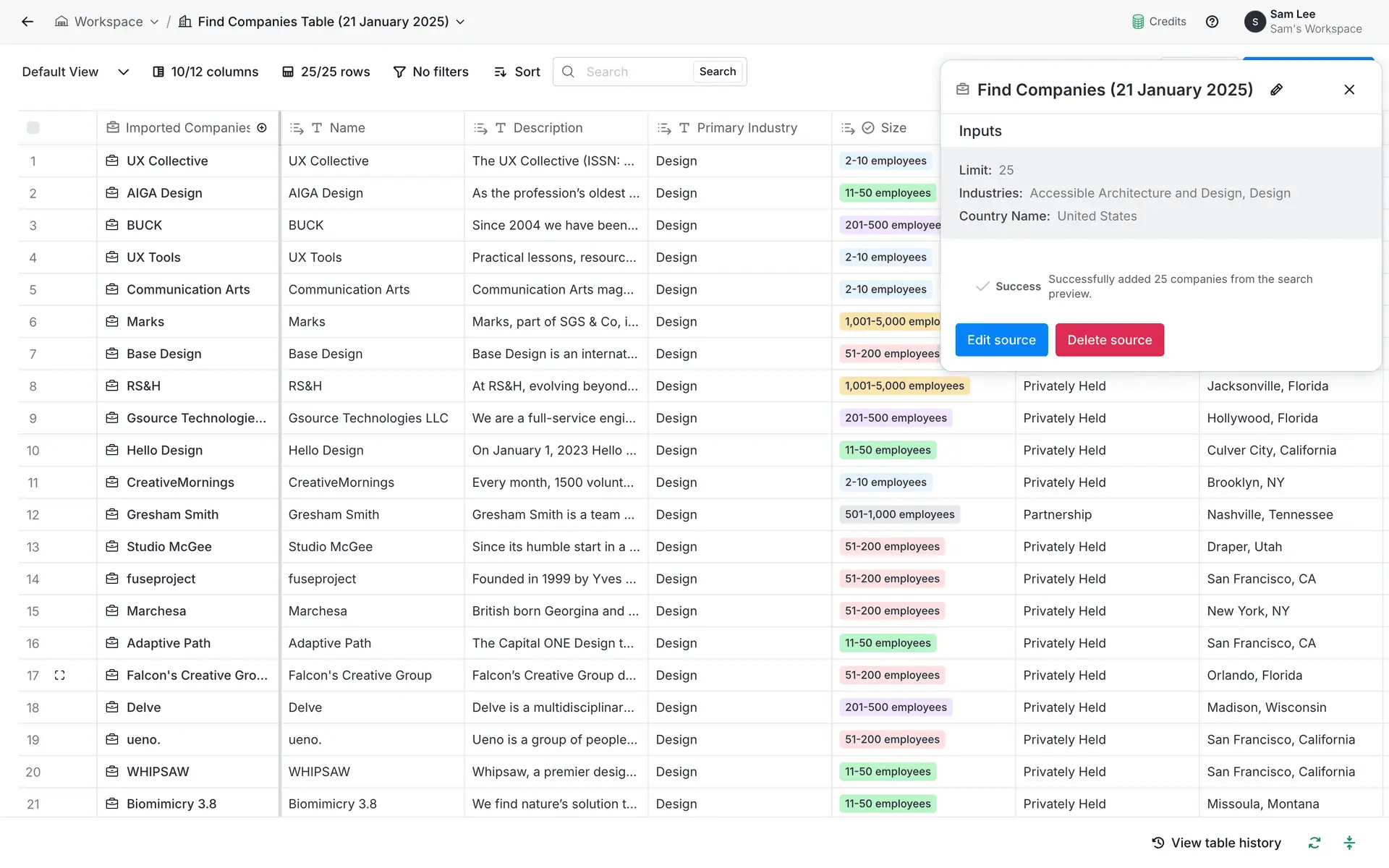Open the No filters menu
Image resolution: width=1389 pixels, height=868 pixels.
pos(430,72)
